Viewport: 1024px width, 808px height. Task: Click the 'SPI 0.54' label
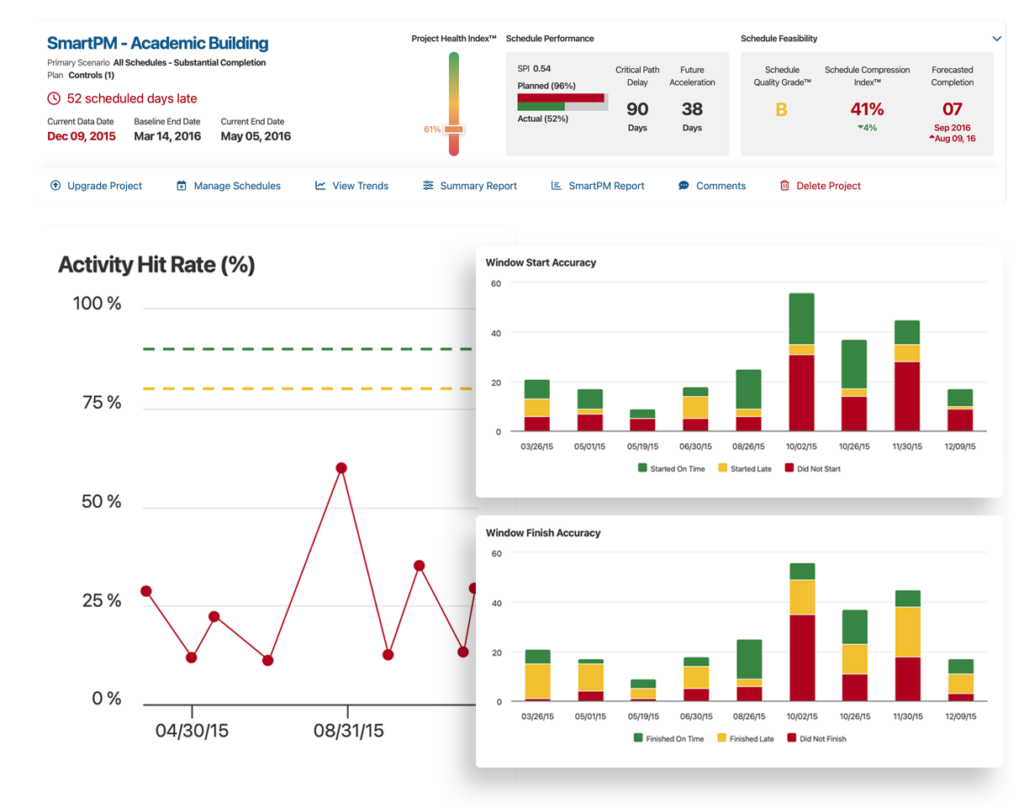click(534, 69)
